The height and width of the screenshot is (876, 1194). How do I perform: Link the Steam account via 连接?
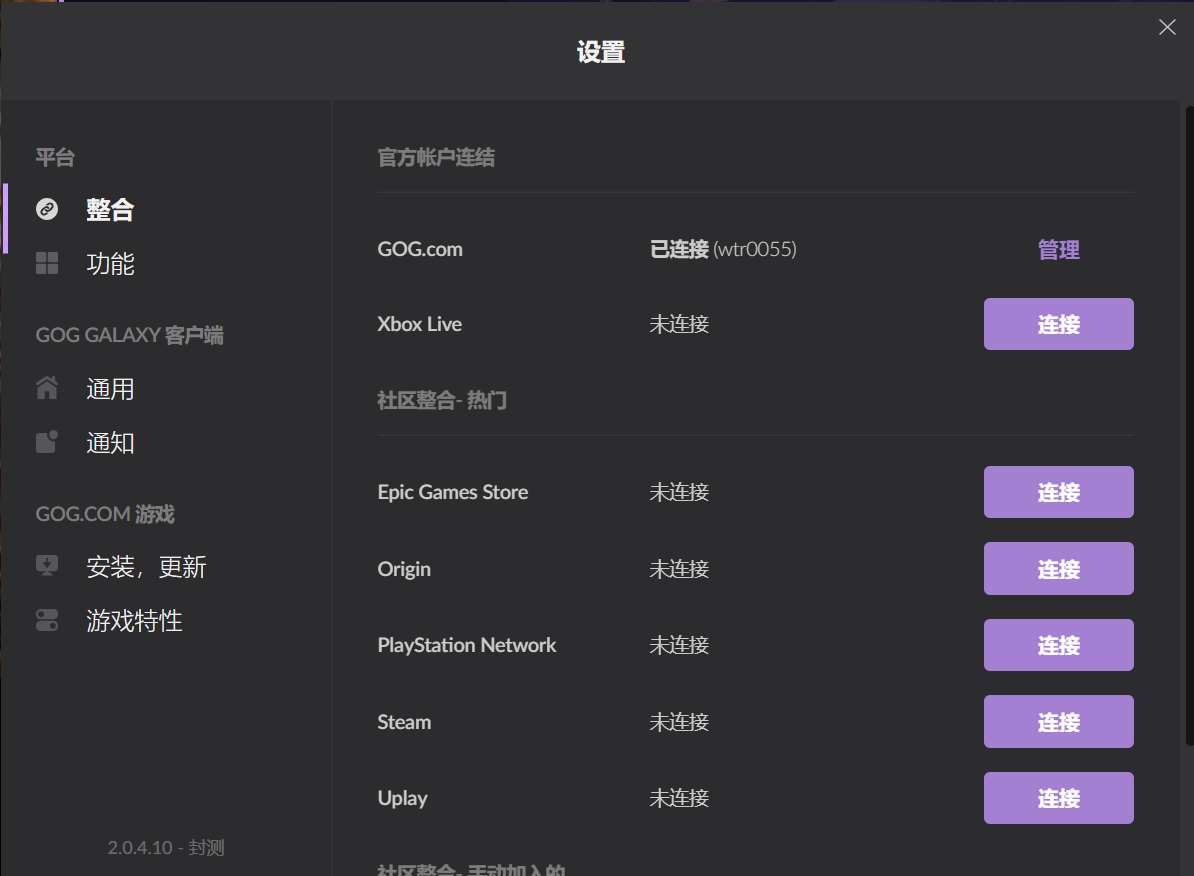(x=1058, y=722)
